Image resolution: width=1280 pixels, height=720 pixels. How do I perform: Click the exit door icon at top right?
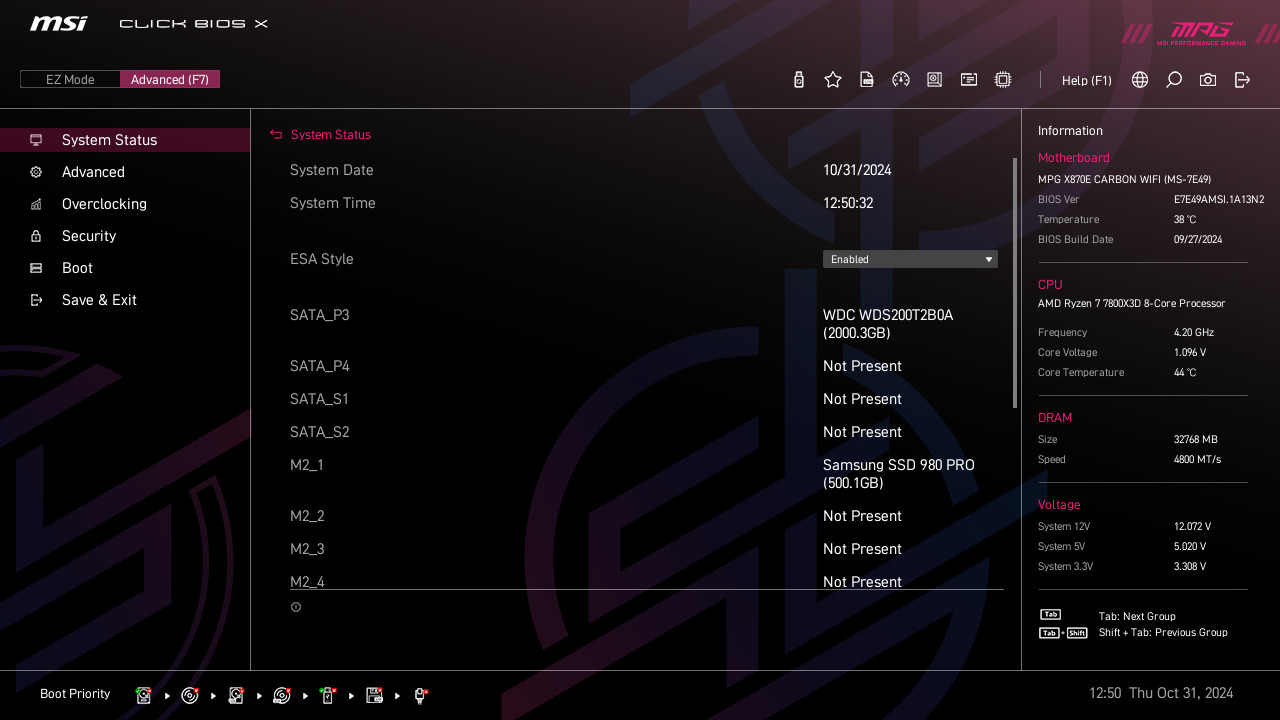1242,80
